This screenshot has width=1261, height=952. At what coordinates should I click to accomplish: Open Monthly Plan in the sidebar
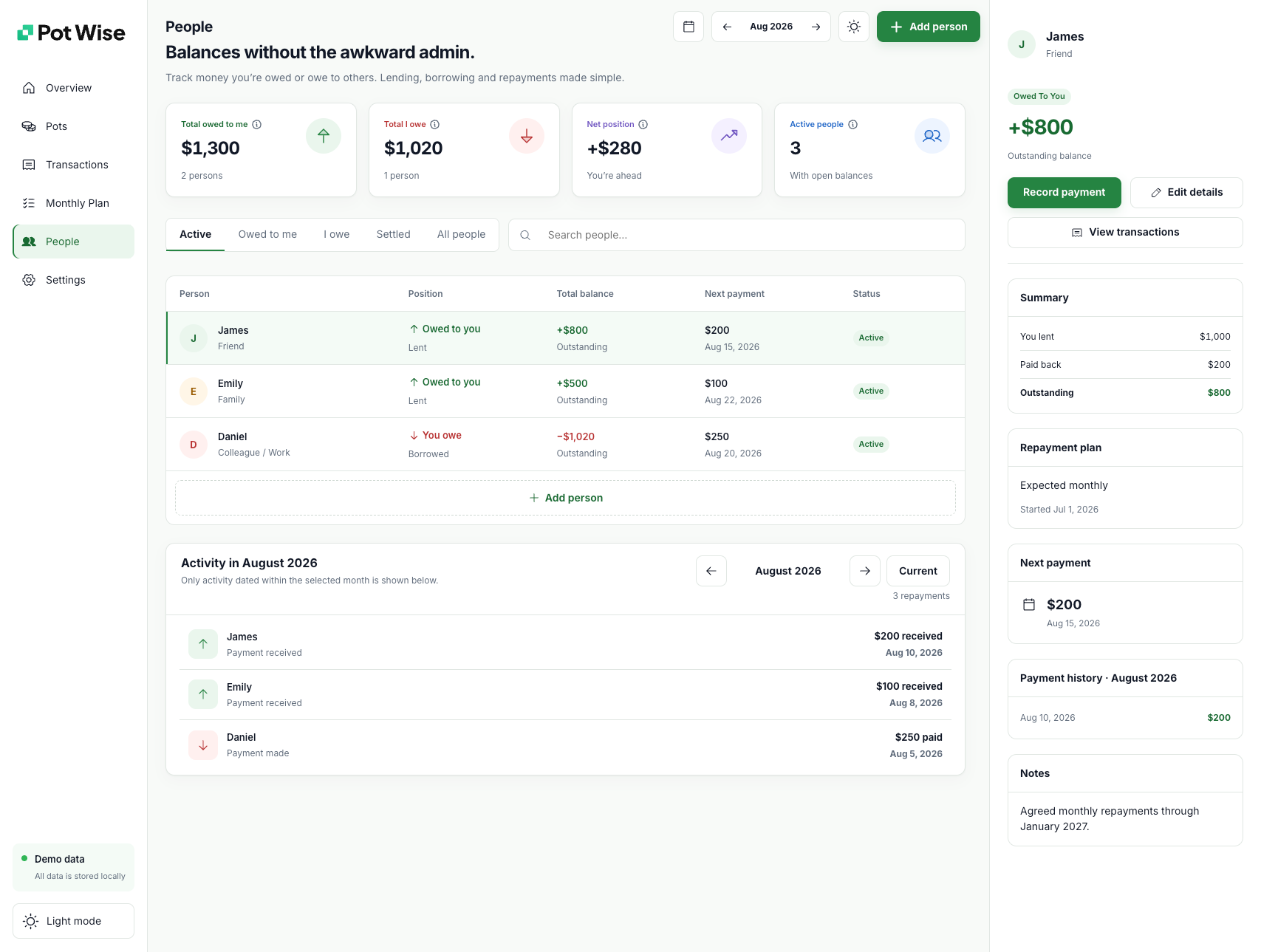pyautogui.click(x=73, y=203)
